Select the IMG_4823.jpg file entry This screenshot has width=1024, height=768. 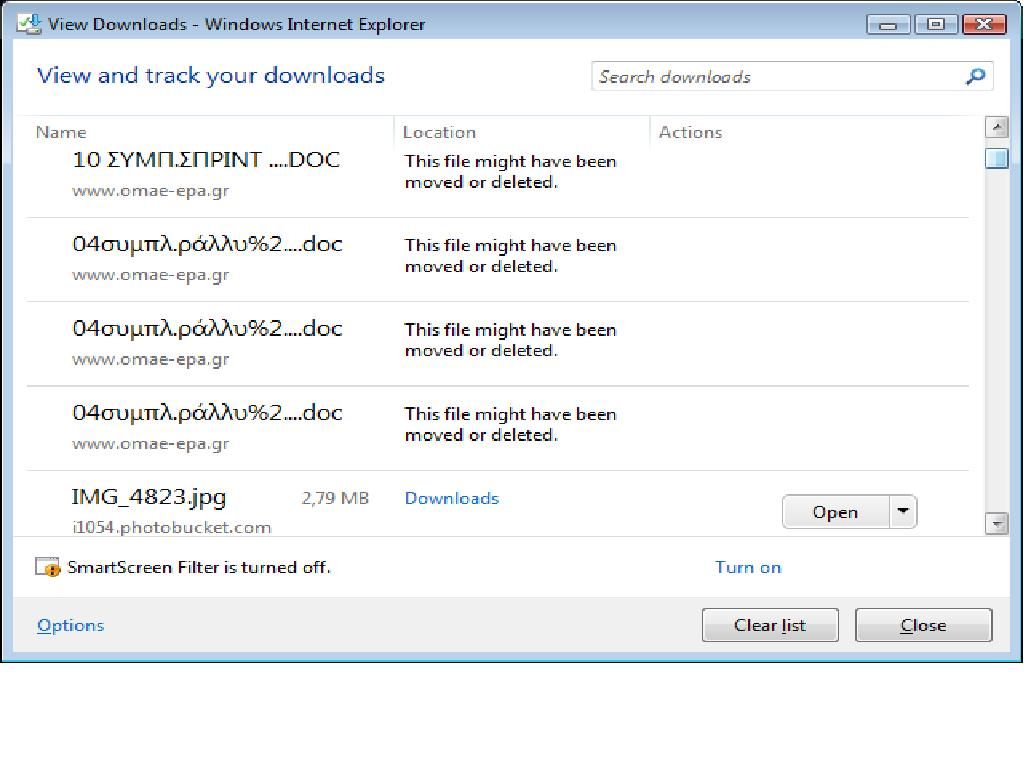click(149, 497)
